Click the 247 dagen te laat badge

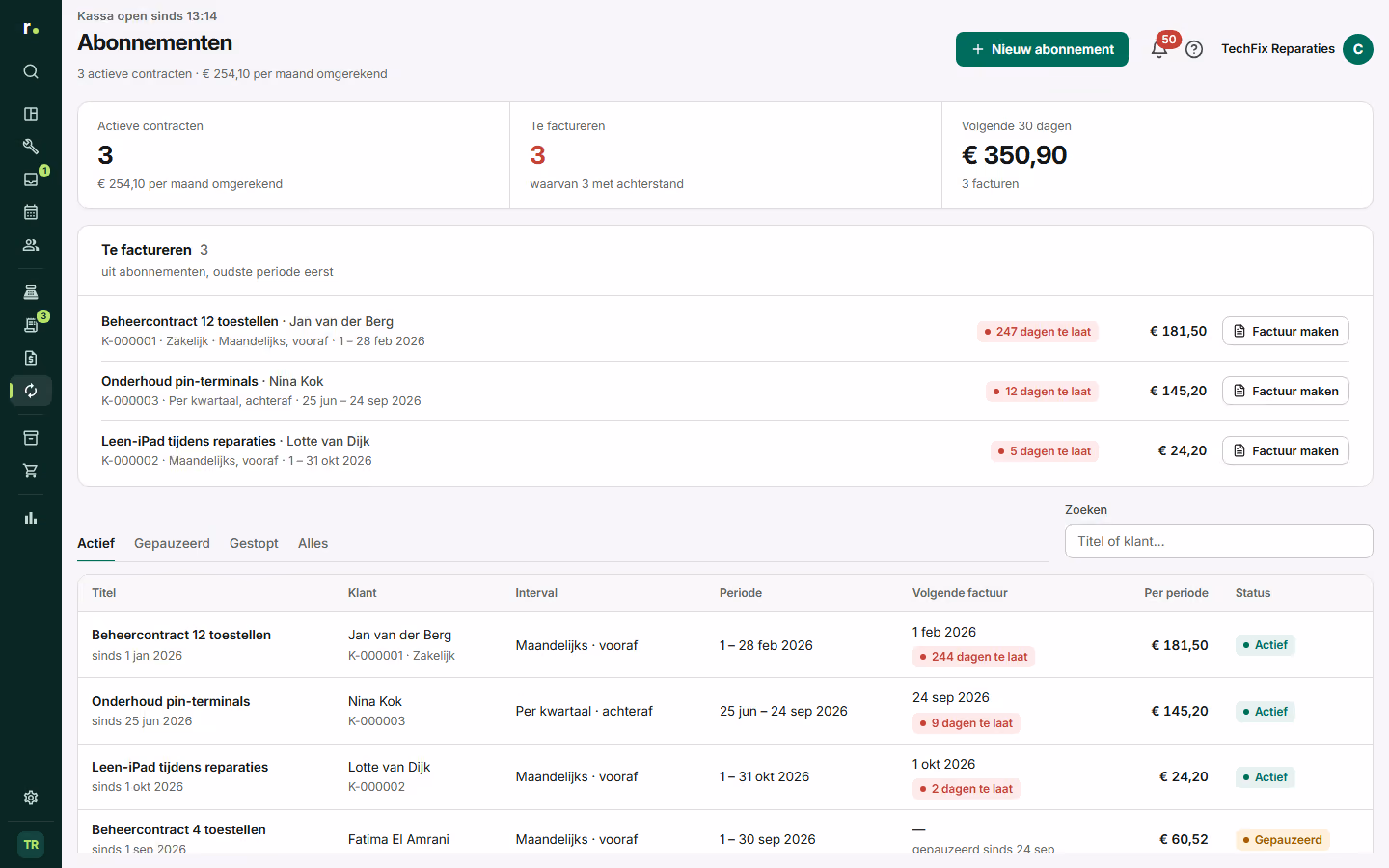click(x=1037, y=332)
